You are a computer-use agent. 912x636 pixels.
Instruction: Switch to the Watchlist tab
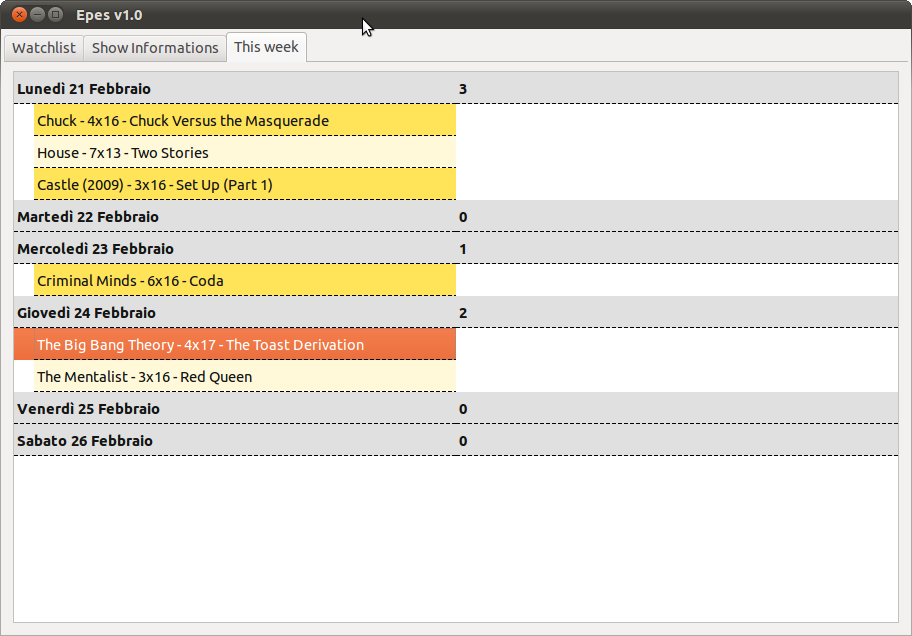pyautogui.click(x=44, y=48)
